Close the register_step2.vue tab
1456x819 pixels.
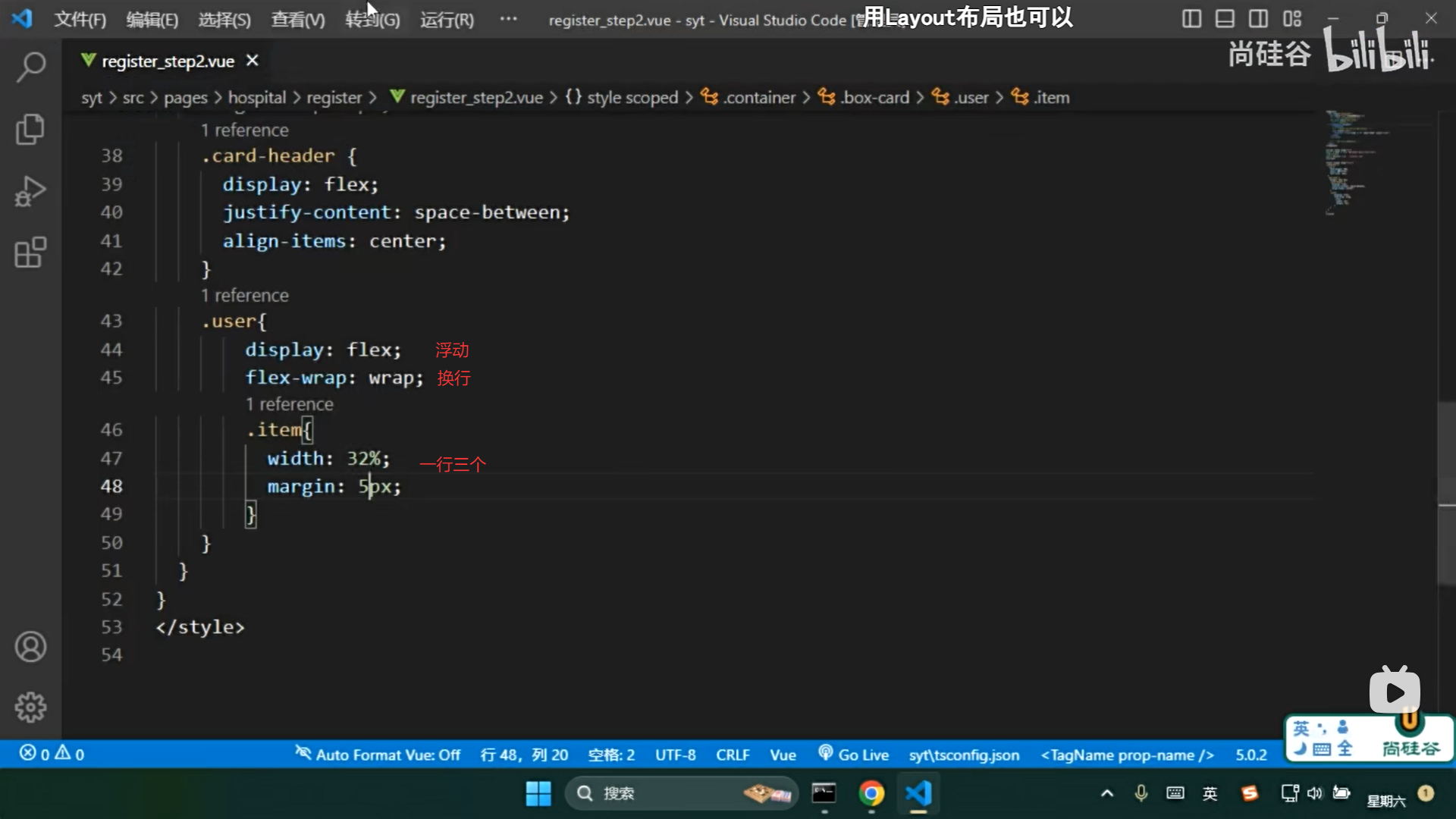pos(253,61)
